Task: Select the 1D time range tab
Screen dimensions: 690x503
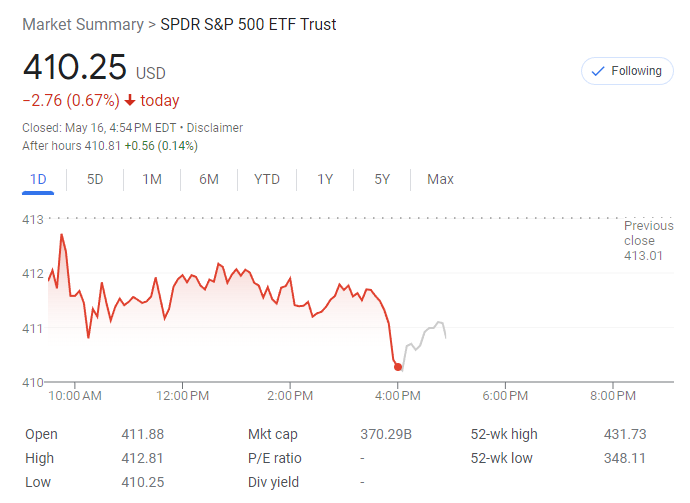Action: [38, 179]
